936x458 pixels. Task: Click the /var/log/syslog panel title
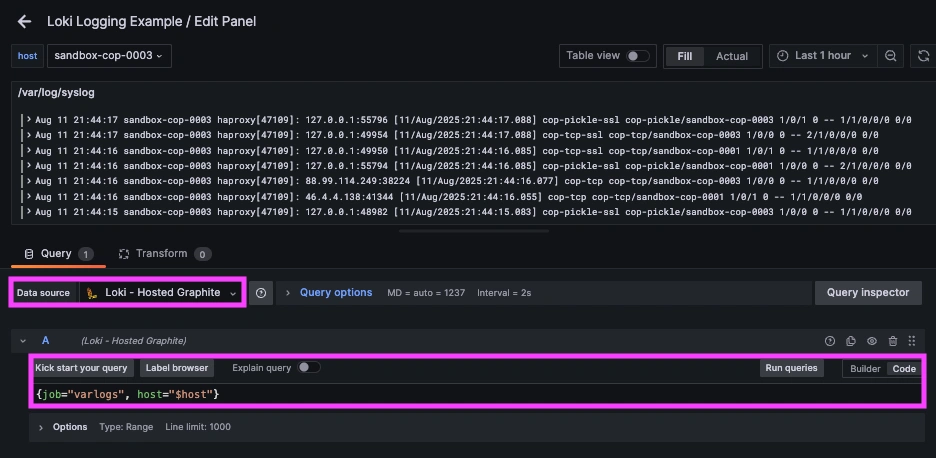pyautogui.click(x=56, y=93)
